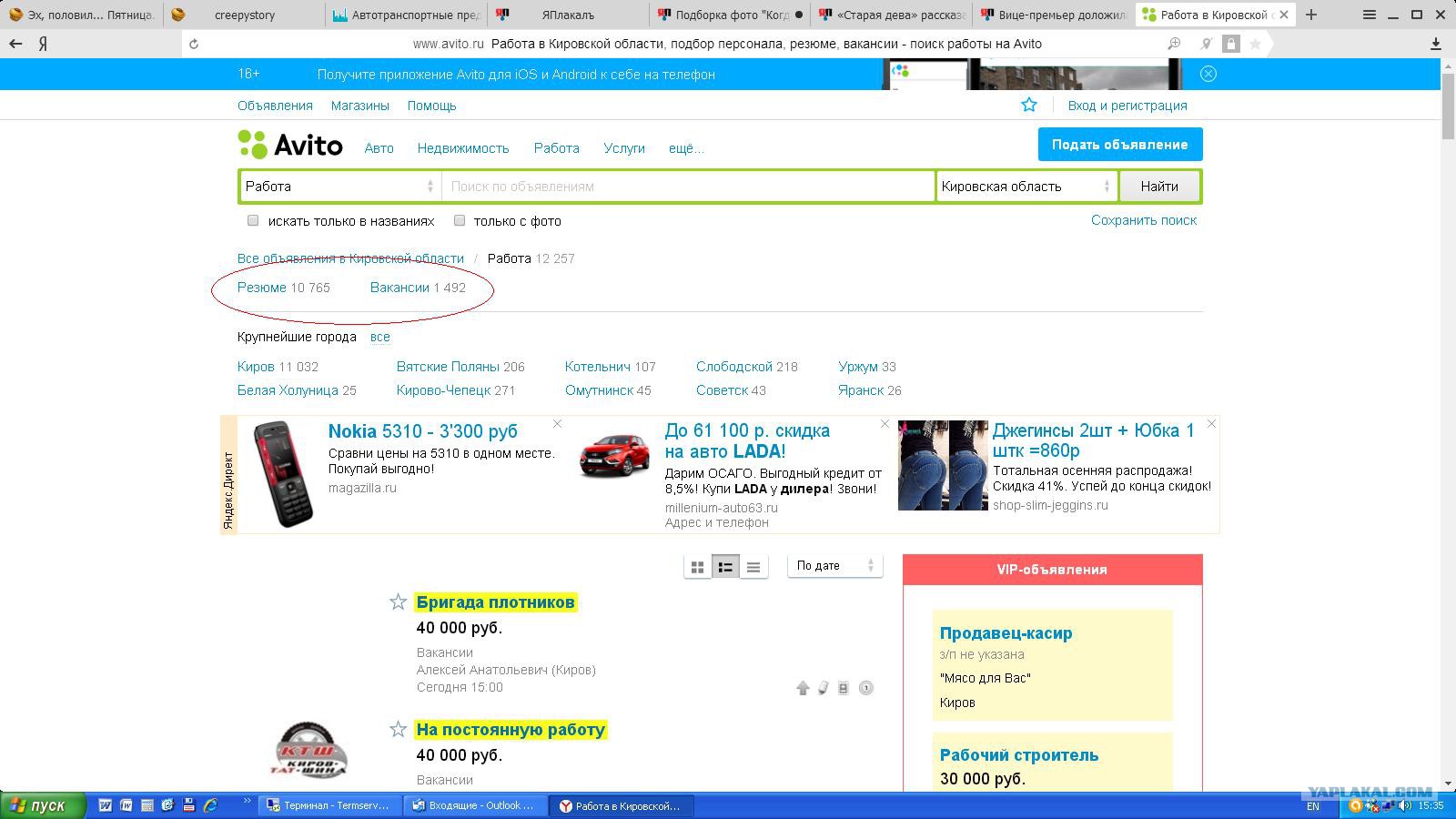Enable 'только с фото' checkbox

tap(460, 220)
